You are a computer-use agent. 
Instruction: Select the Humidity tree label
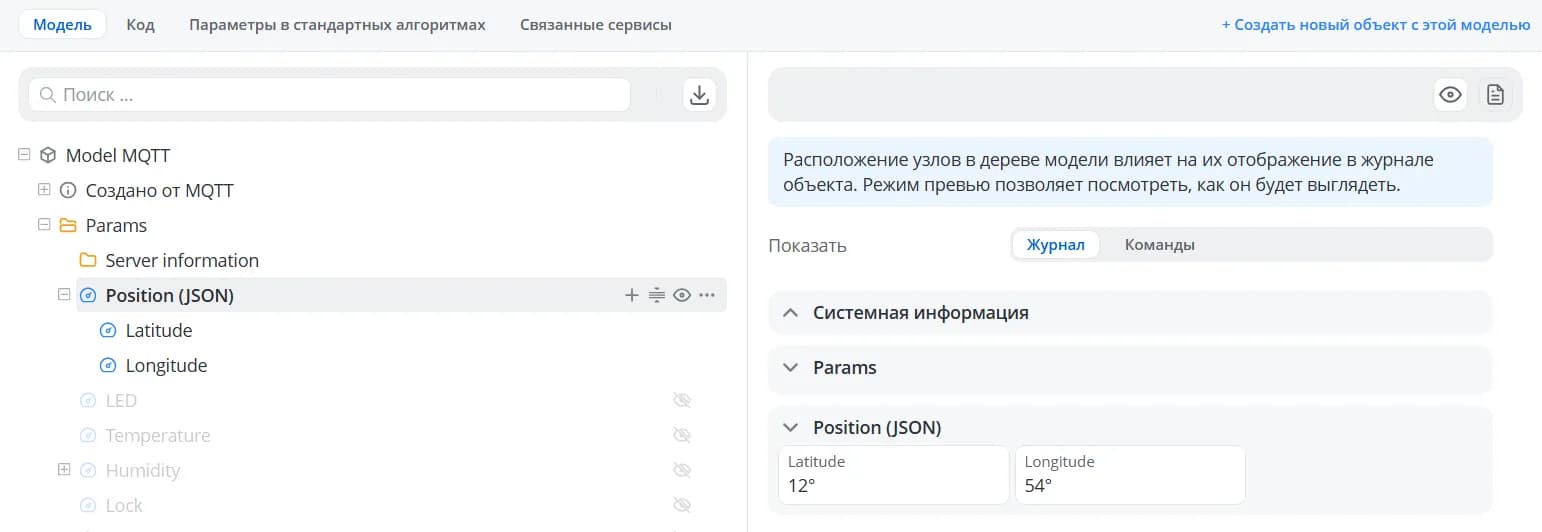click(x=143, y=470)
